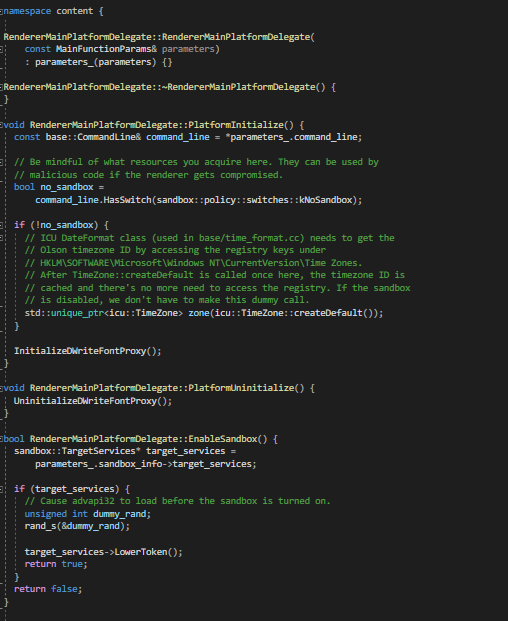Click 'no_sandbox' in the bool declaration

[x=67, y=187]
